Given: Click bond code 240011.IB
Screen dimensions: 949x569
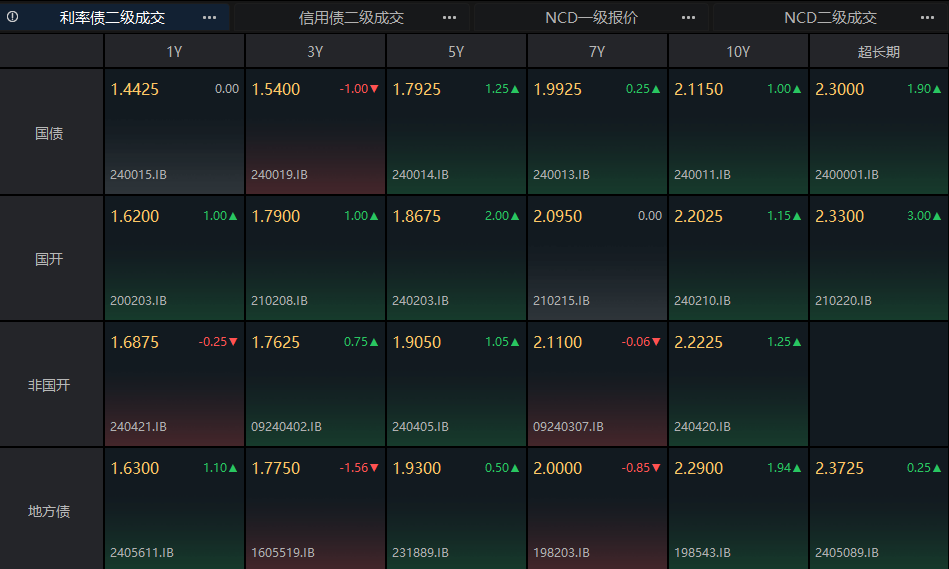Looking at the screenshot, I should pyautogui.click(x=702, y=174).
